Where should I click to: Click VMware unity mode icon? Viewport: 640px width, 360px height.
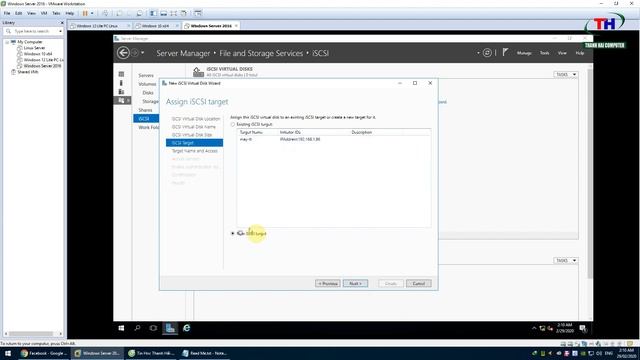tap(184, 13)
